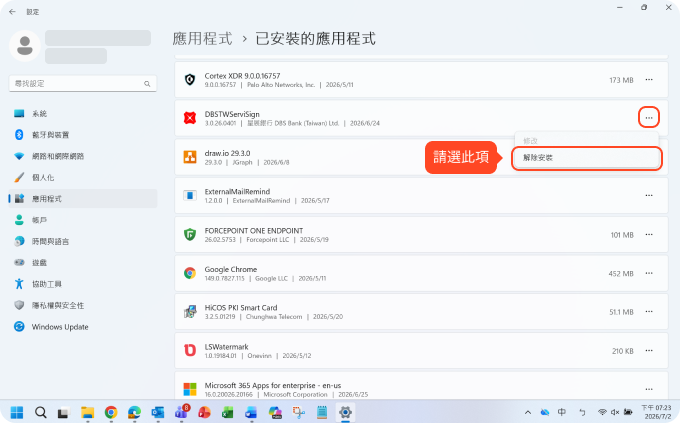Screen dimensions: 680x423
Task: Click the magnifier icon in the settings search box
Action: tap(147, 84)
